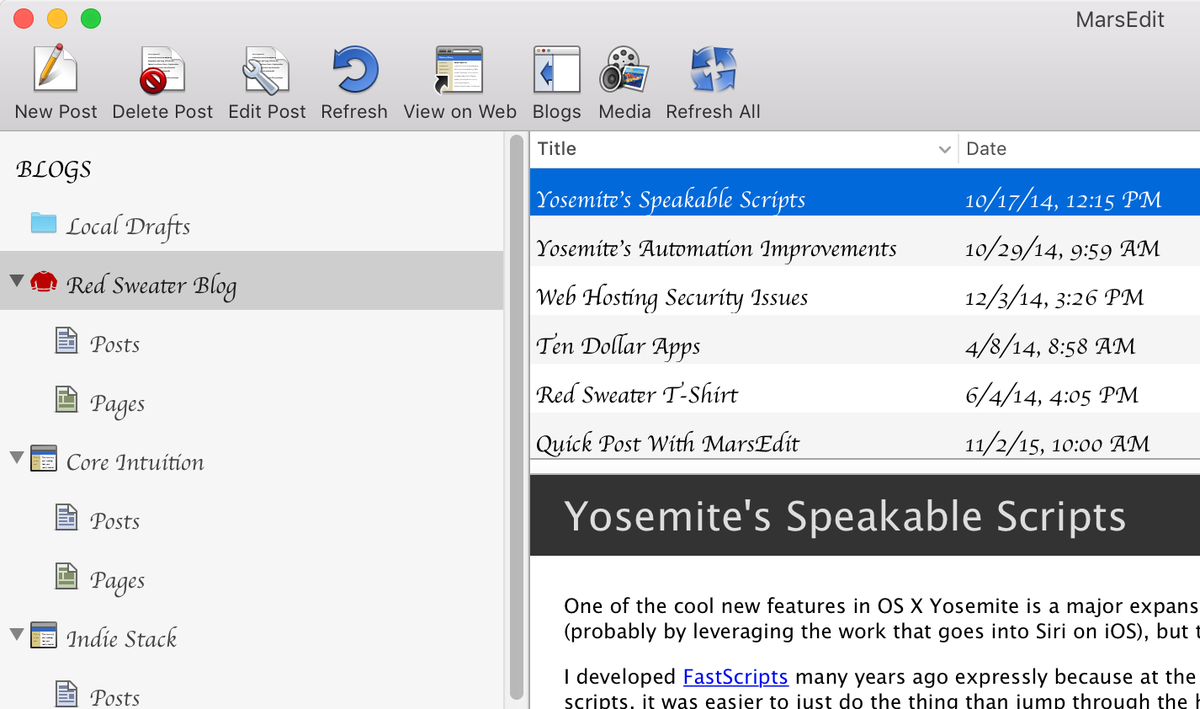The width and height of the screenshot is (1200, 709).
Task: Click date 6/4/14, 4:05 PM
Action: click(x=1052, y=396)
